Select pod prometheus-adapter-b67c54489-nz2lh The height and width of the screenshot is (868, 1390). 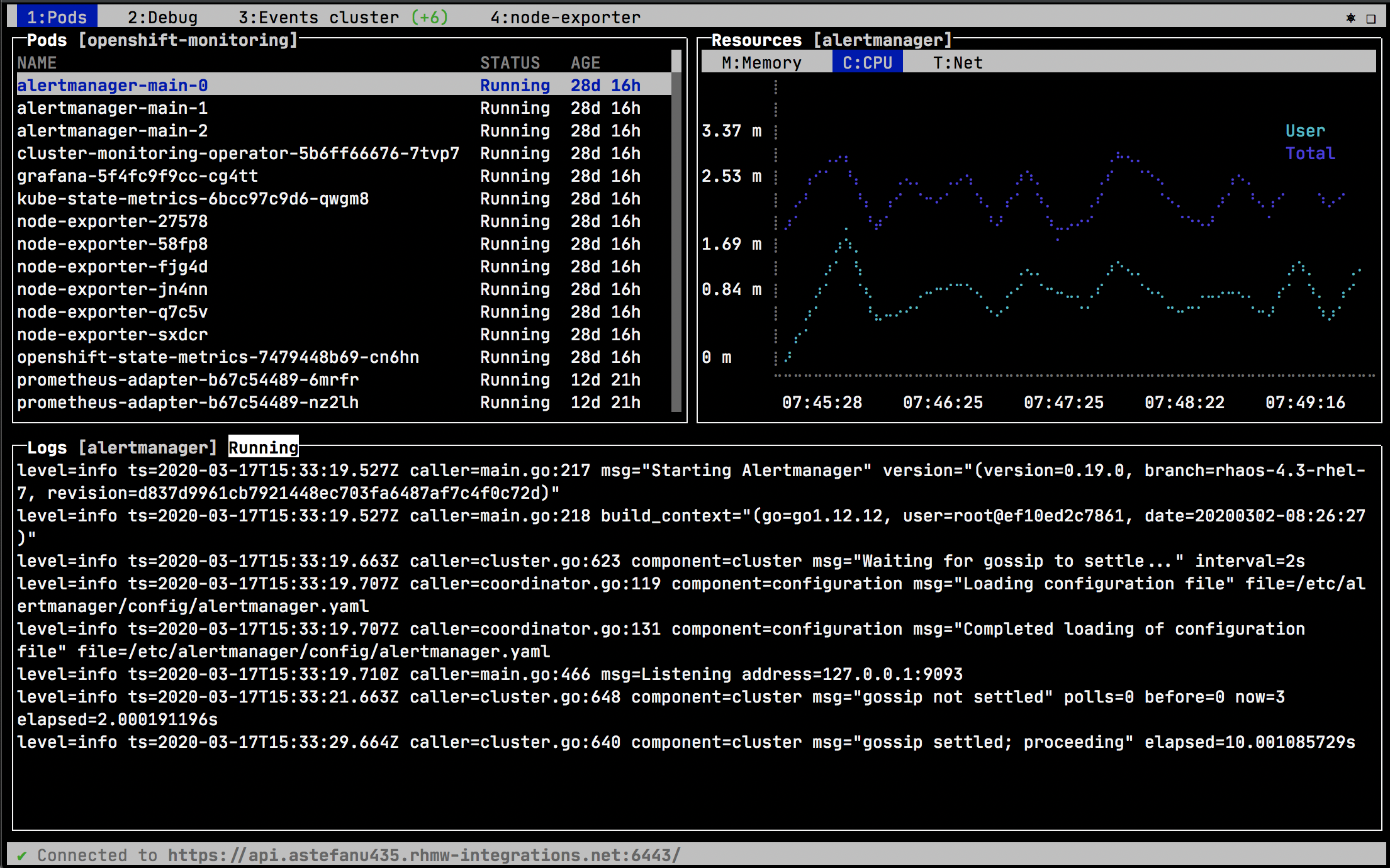click(344, 402)
